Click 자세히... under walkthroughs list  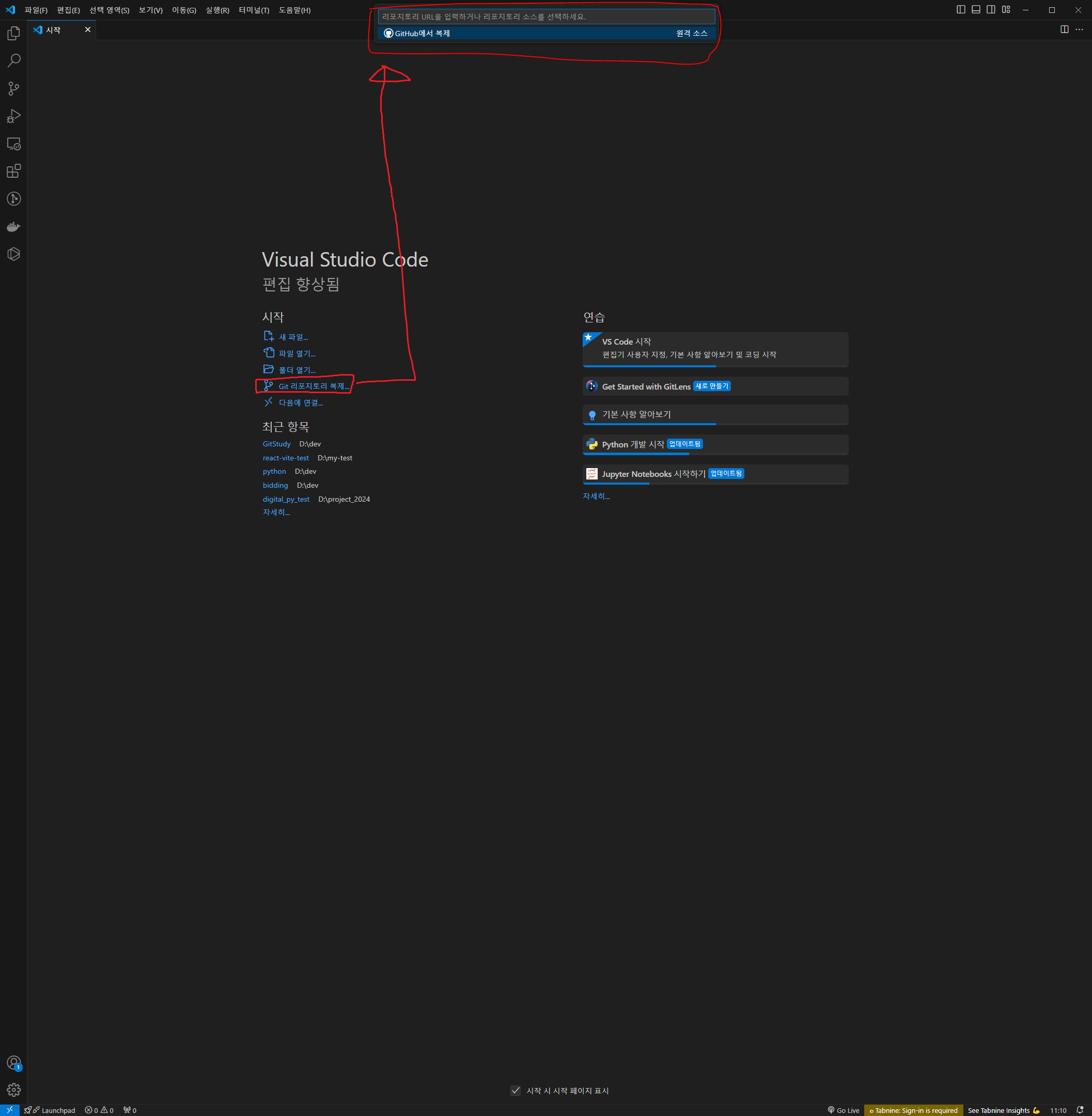click(x=597, y=497)
